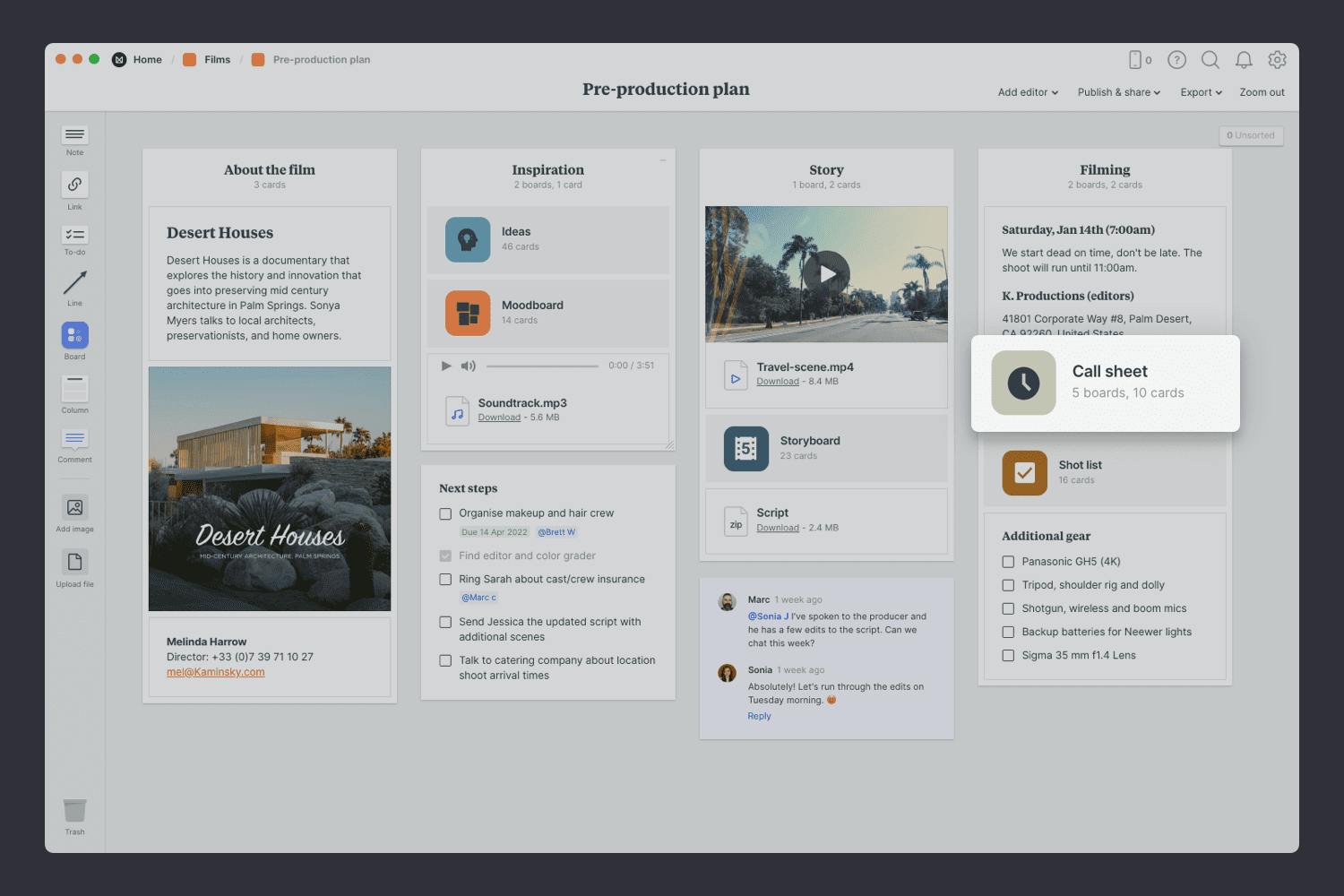This screenshot has width=1344, height=896.
Task: Open the notifications bell
Action: [1244, 60]
